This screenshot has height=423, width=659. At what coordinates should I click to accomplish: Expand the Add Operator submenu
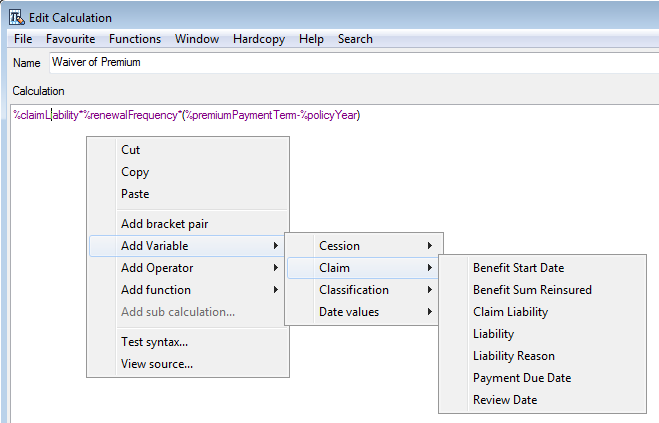point(157,268)
